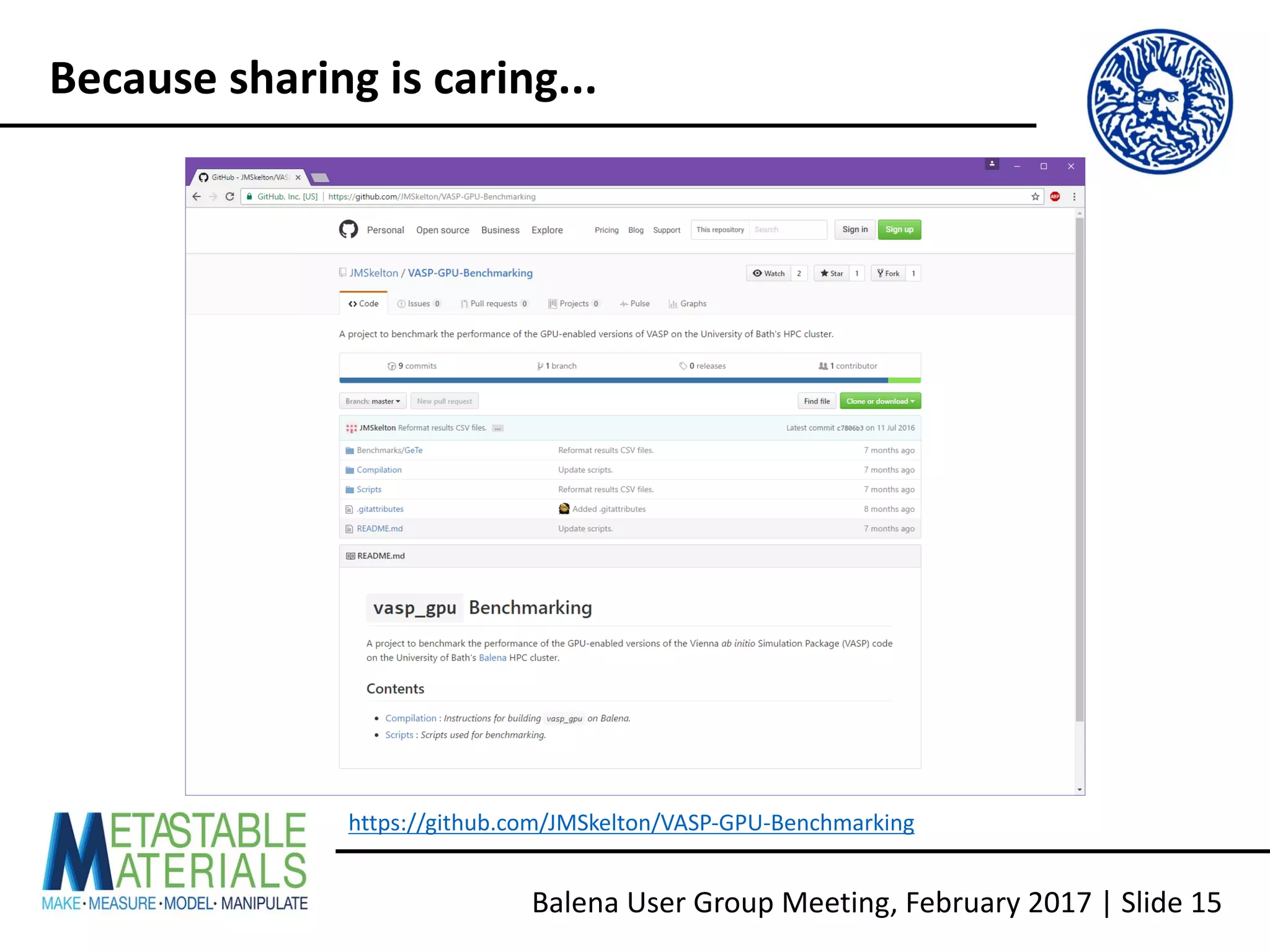Click the scrollbar down arrow
Viewport: 1270px width, 952px height.
(x=1080, y=790)
